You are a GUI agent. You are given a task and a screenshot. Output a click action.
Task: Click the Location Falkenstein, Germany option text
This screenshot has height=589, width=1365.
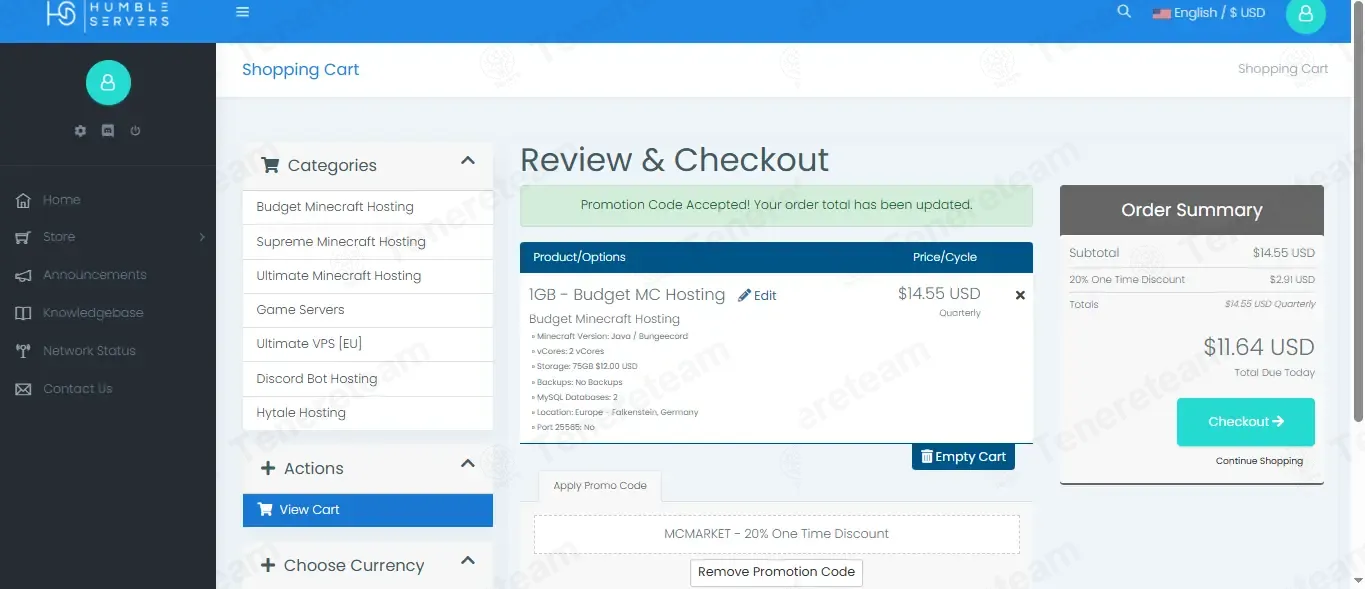616,412
